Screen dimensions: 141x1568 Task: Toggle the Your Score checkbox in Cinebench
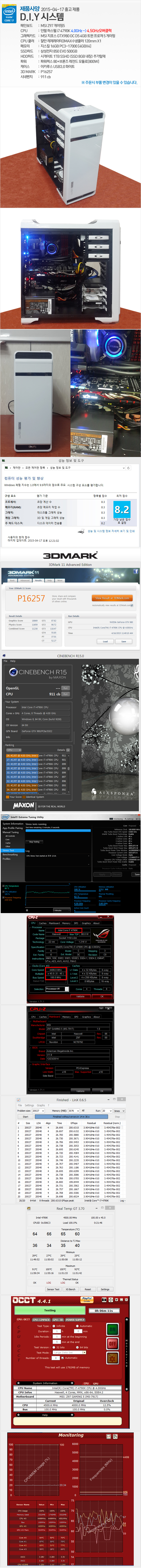coord(7,796)
